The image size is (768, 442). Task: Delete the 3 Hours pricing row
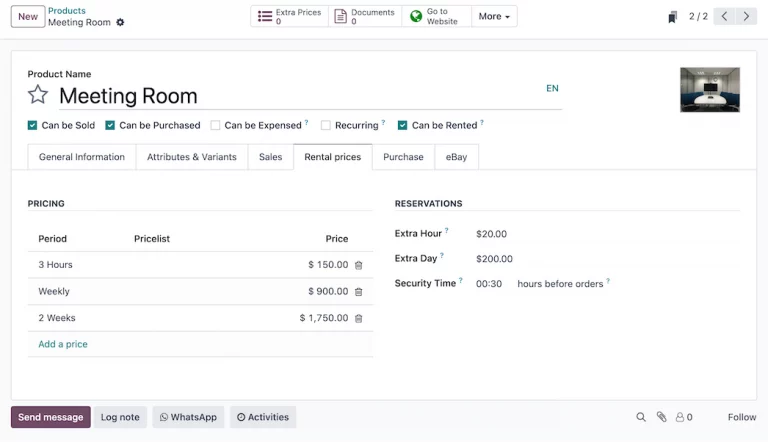(x=359, y=265)
